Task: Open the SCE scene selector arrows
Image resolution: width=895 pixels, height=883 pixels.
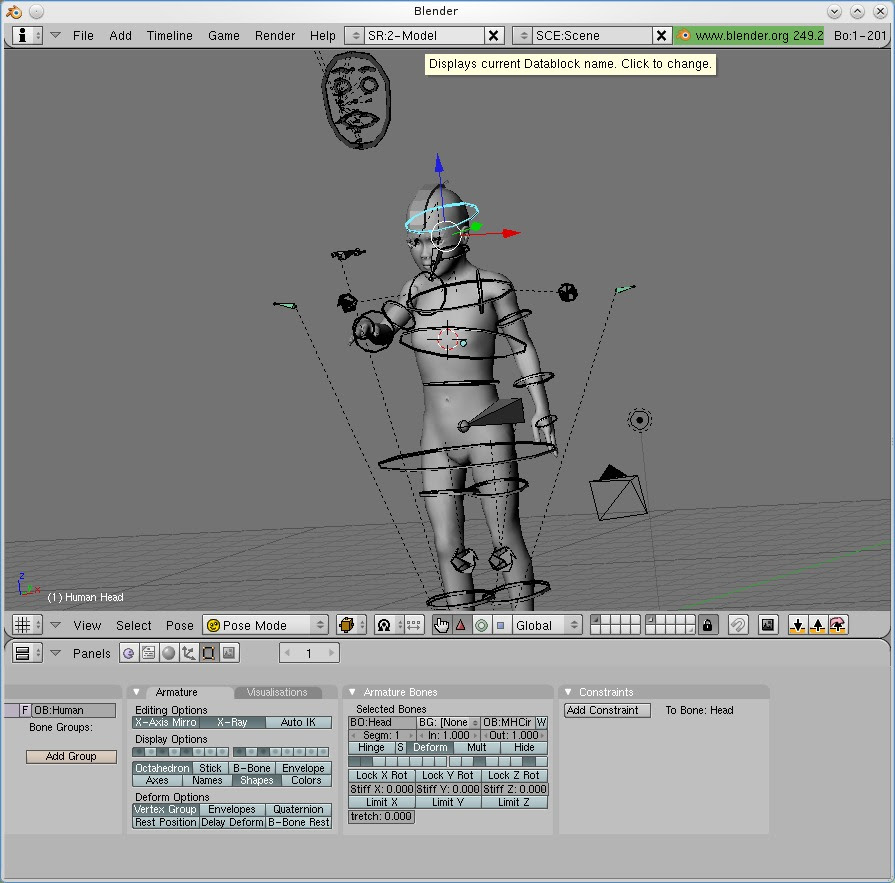Action: pos(523,35)
